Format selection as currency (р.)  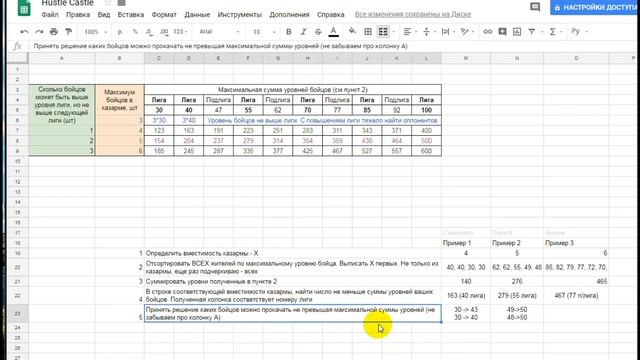[x=120, y=32]
